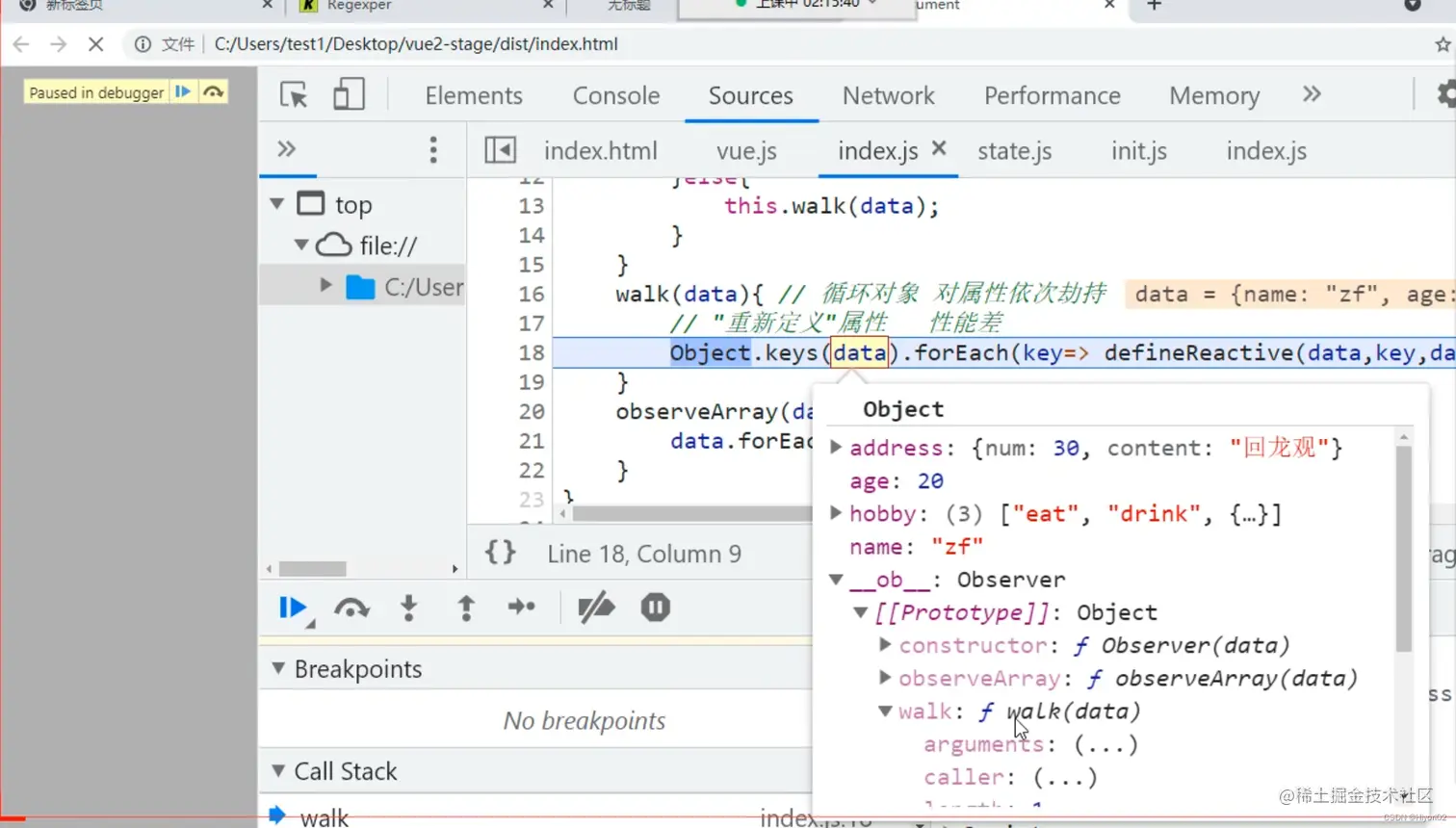The image size is (1456, 828).
Task: Switch to the Regexper browser tab
Action: tap(359, 6)
